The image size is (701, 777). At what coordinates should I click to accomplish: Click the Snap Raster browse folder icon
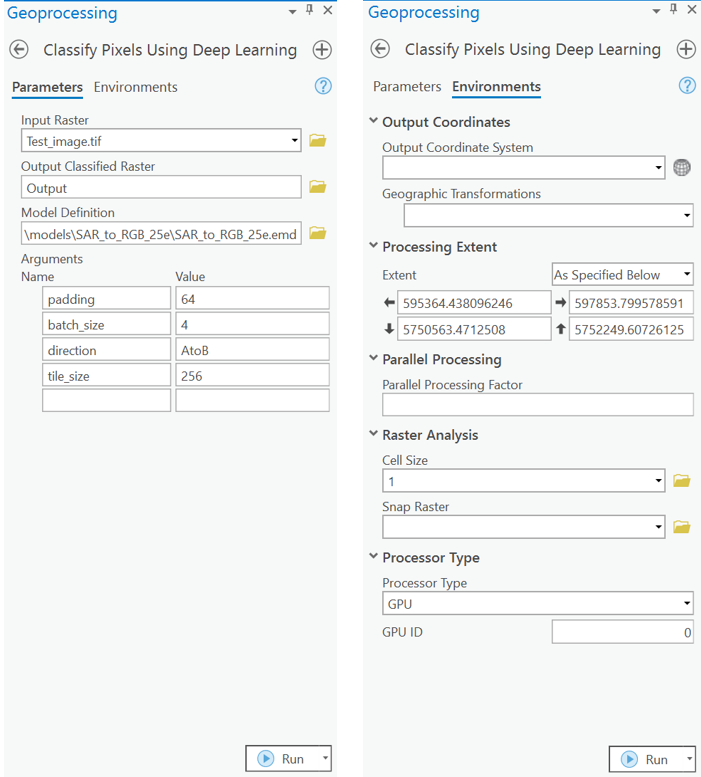682,527
